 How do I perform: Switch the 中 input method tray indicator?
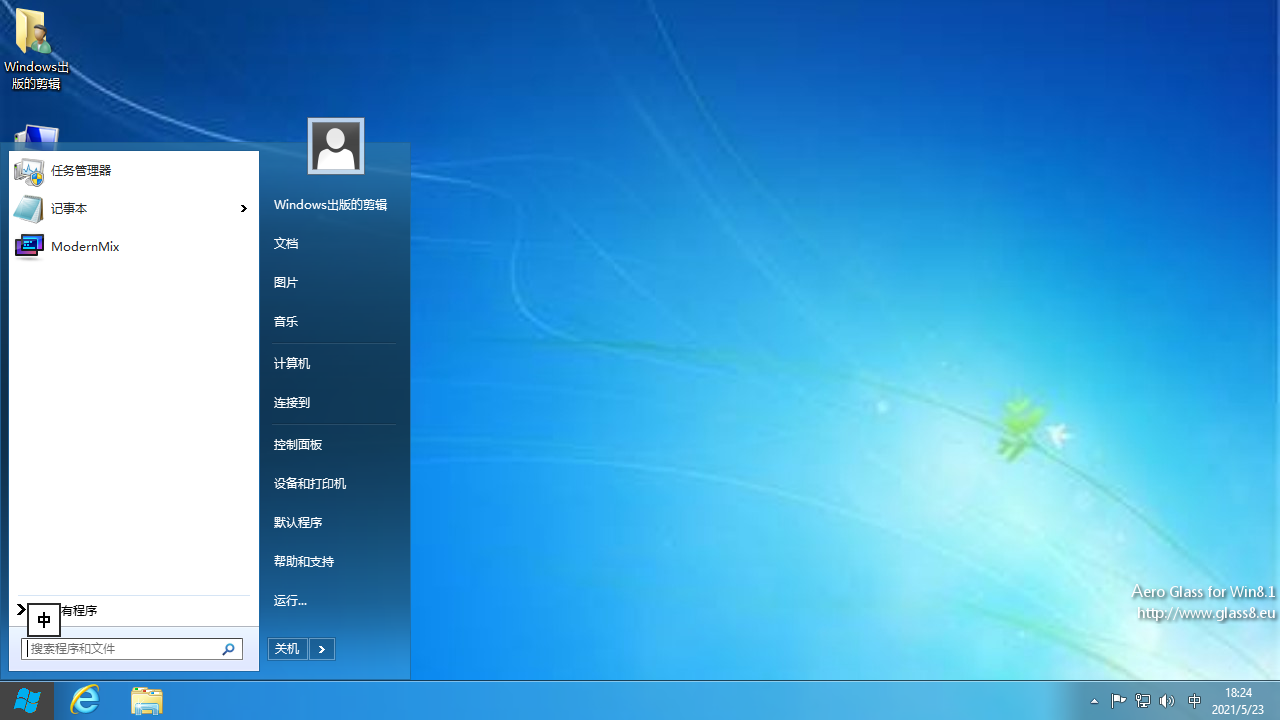[1194, 701]
